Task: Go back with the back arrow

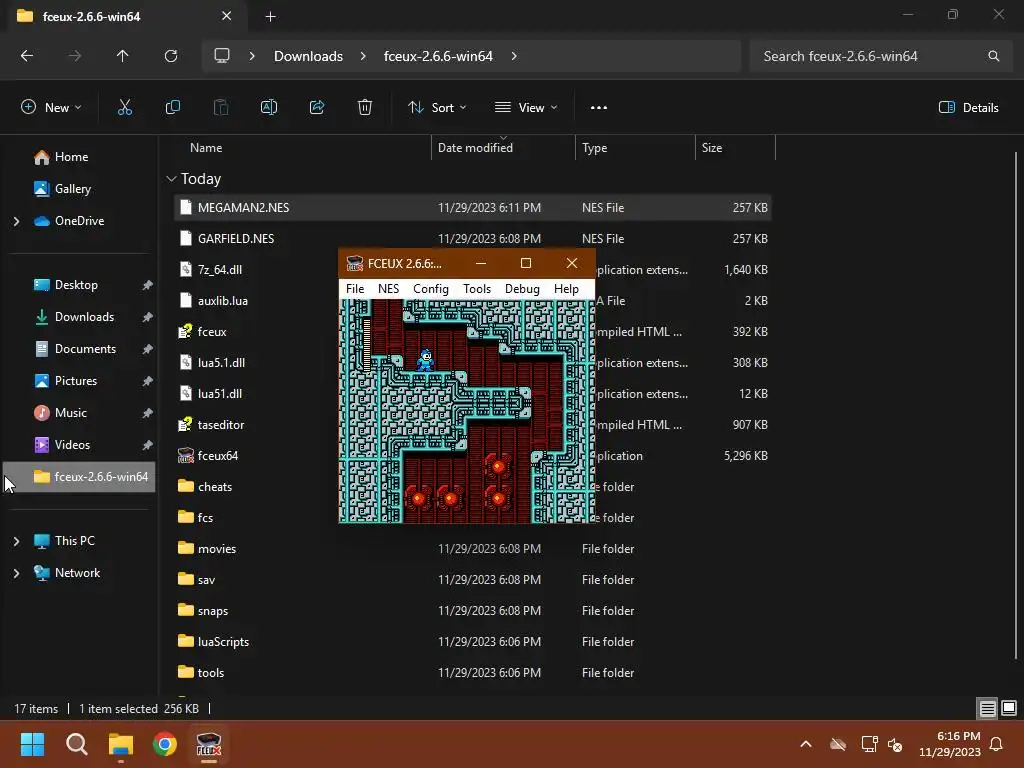Action: click(x=27, y=56)
